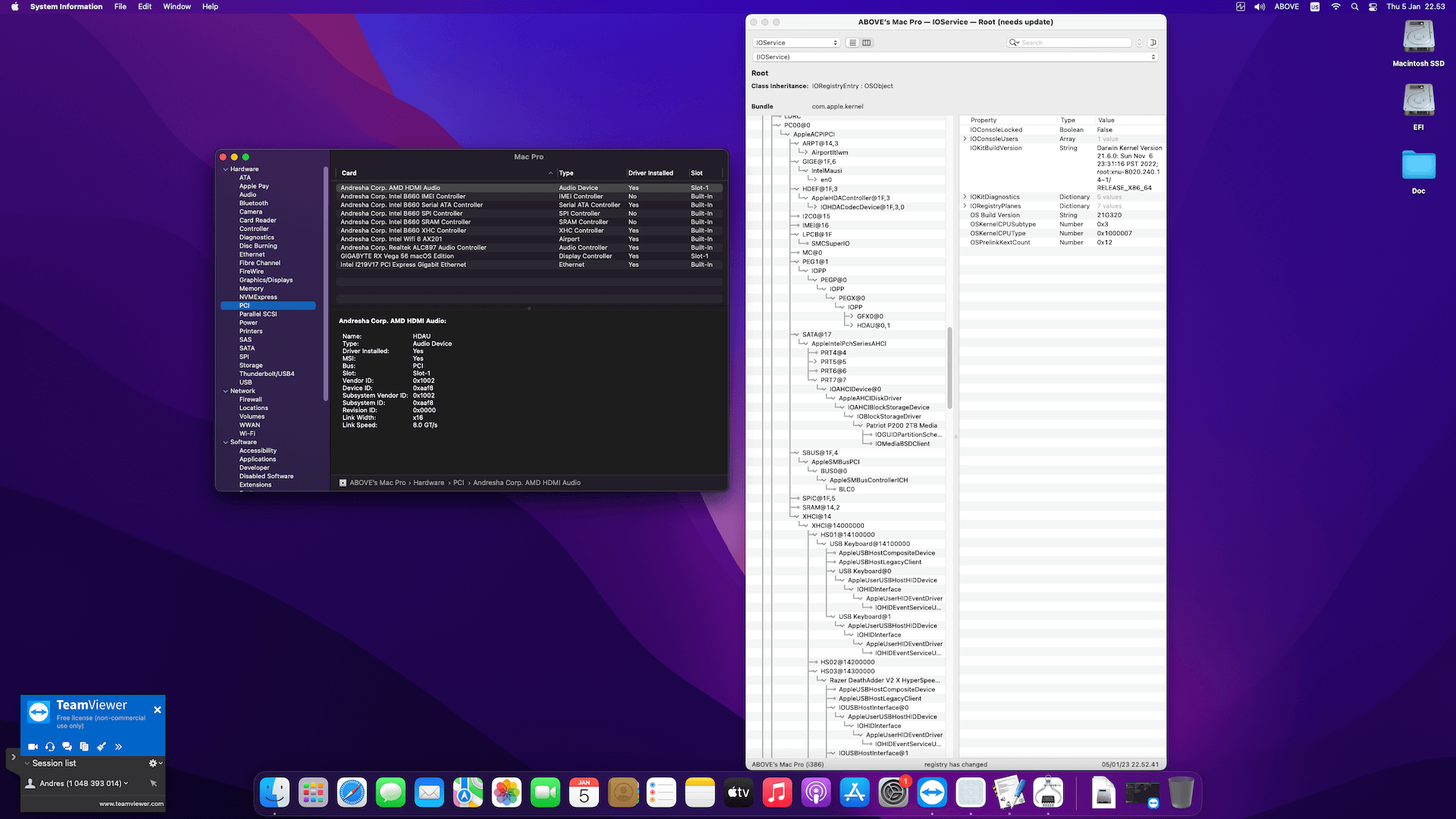
Task: Open EFI drive on desktop
Action: [x=1418, y=107]
